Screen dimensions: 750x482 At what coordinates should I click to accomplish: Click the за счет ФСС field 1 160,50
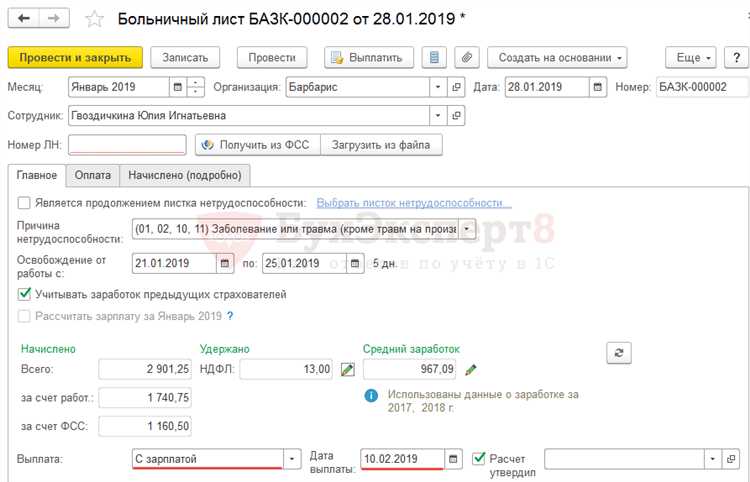pyautogui.click(x=145, y=427)
